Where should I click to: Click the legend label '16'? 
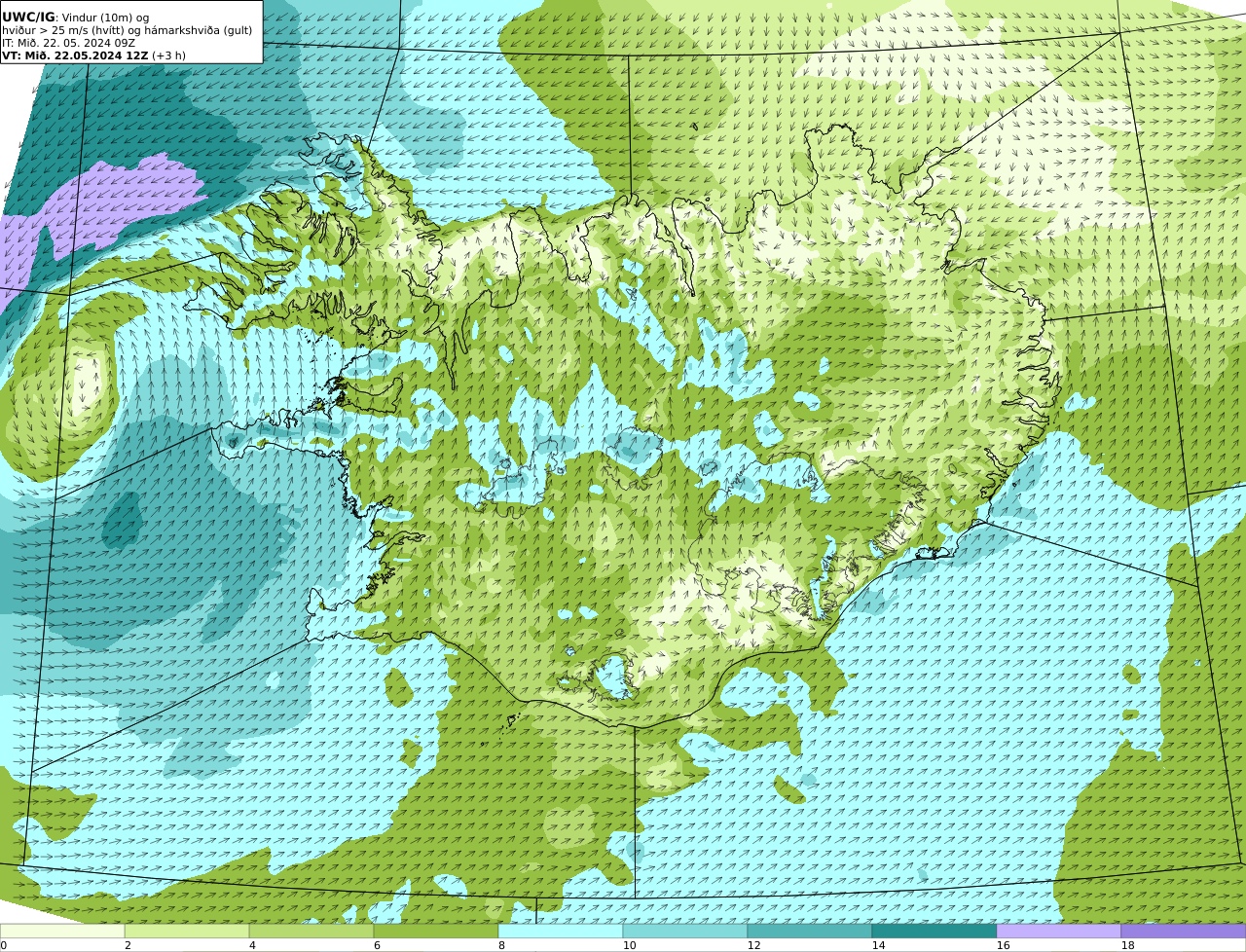coord(1003,945)
